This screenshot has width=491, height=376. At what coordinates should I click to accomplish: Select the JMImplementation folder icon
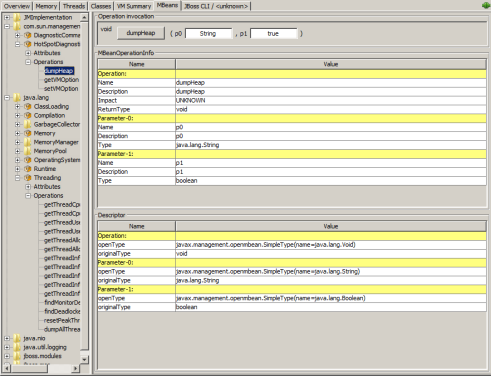[17, 17]
